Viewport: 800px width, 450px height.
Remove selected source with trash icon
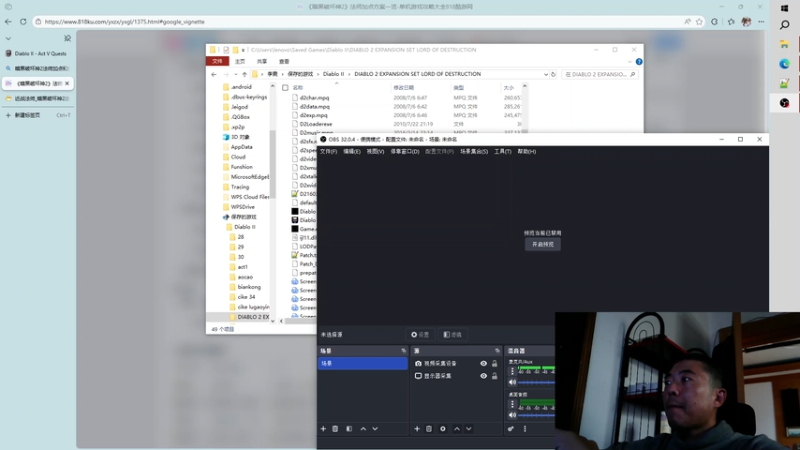[429, 429]
